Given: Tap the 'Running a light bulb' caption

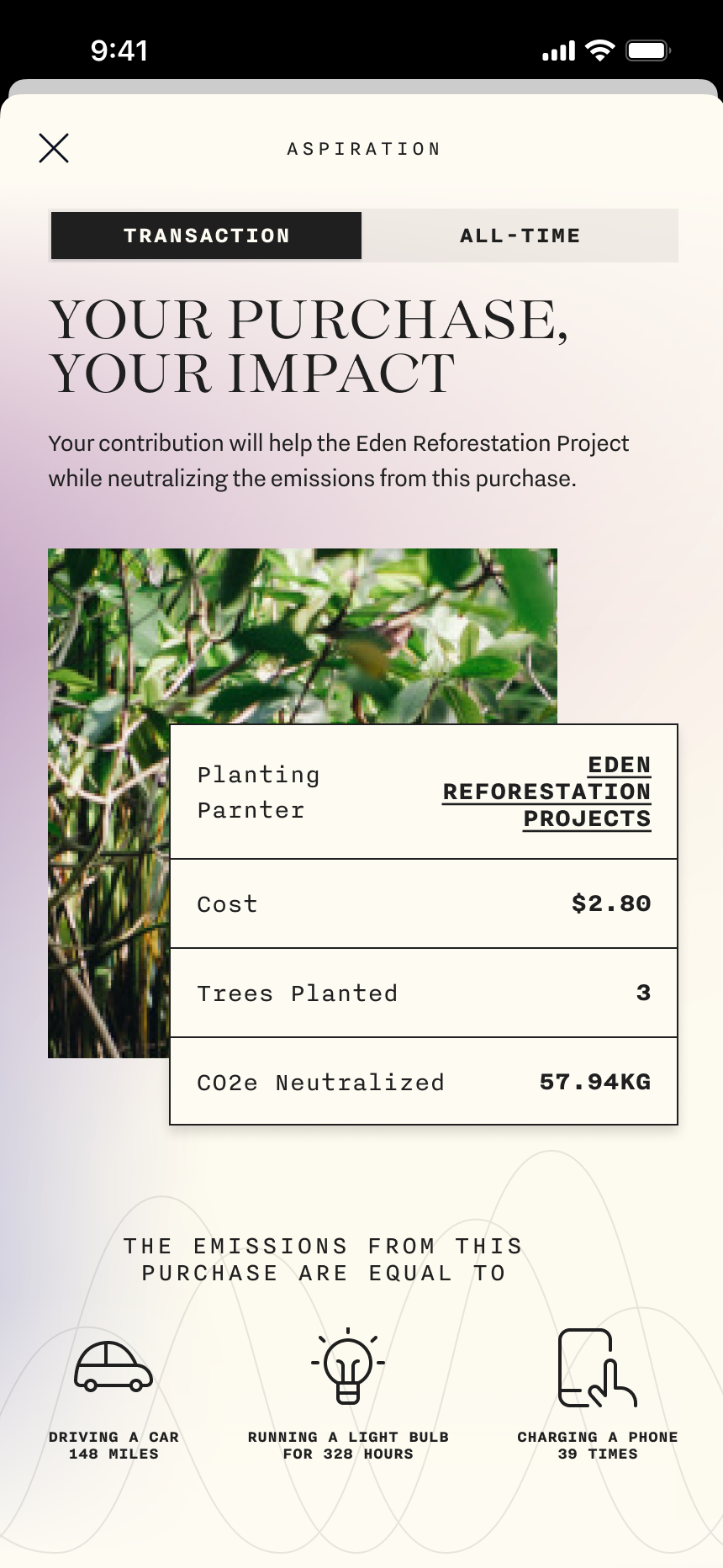Looking at the screenshot, I should tap(348, 1445).
